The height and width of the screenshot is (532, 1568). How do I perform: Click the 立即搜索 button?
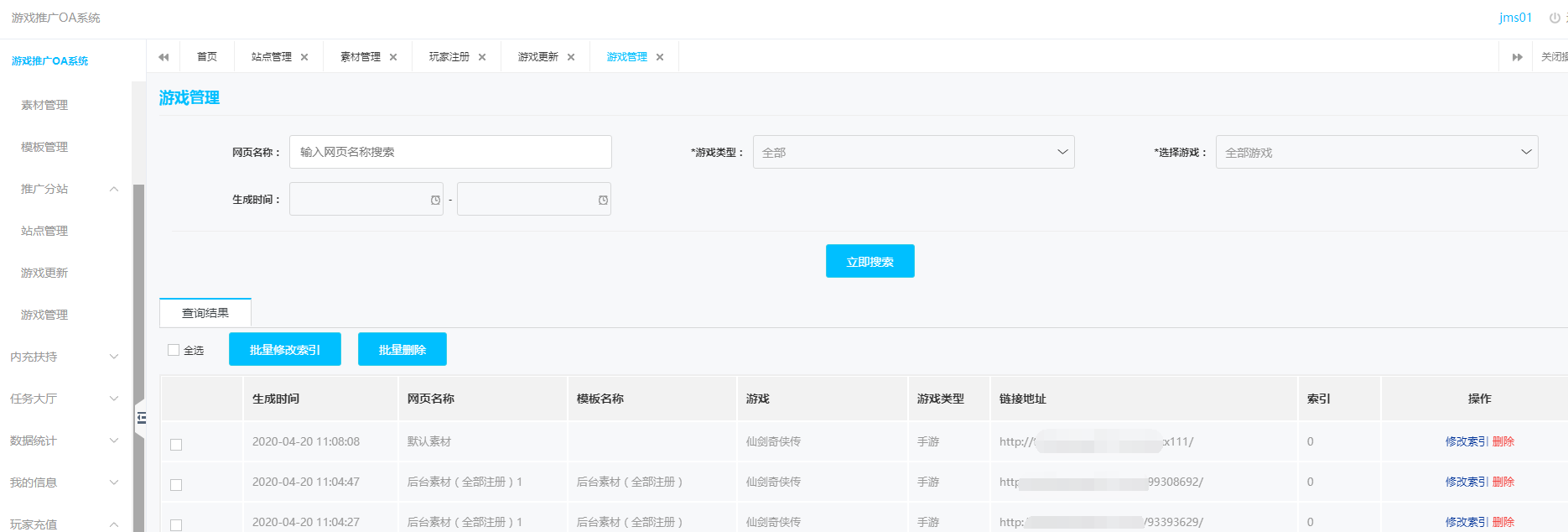coord(870,262)
